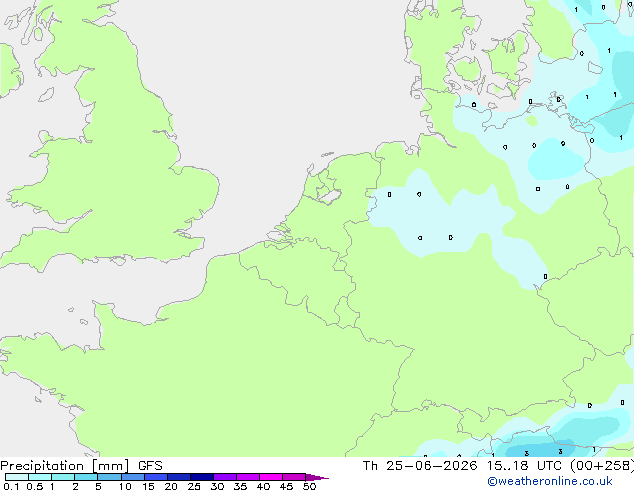634x490 pixels.
Task: Click the 'Precipitation [mm]' title text
Action: [x=65, y=466]
